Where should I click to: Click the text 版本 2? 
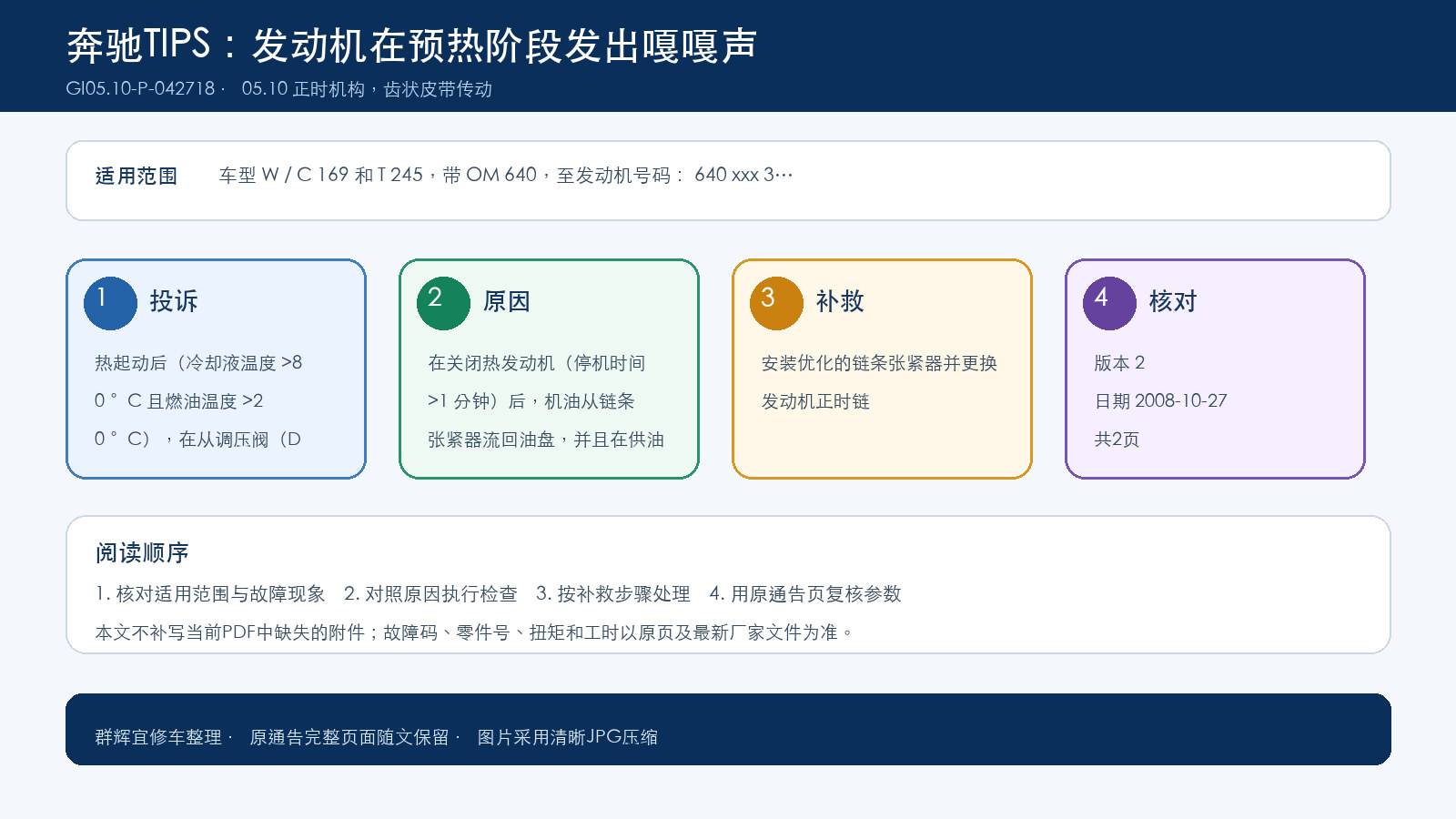1119,363
